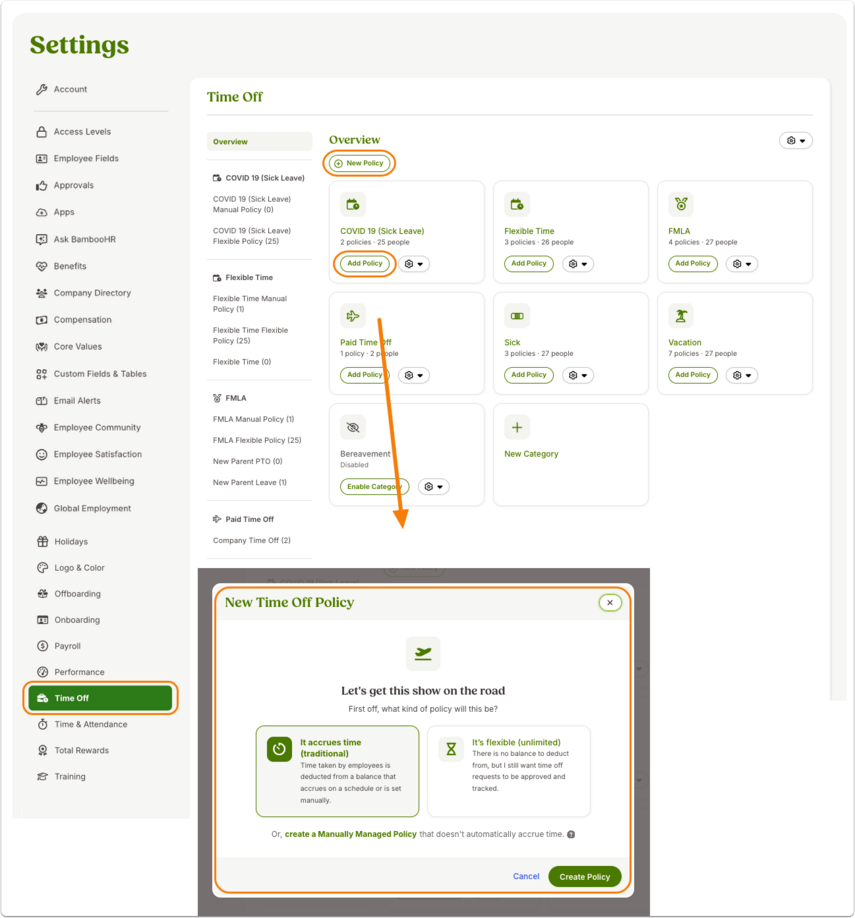855x918 pixels.
Task: Open the COVID 19 (Sick Leave) gear dropdown
Action: pos(414,264)
